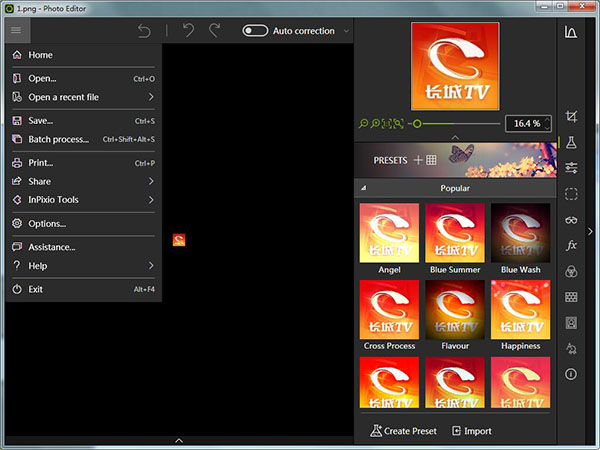Screen dimensions: 600x450
Task: Open the Adjustments sliders icon
Action: click(x=571, y=168)
